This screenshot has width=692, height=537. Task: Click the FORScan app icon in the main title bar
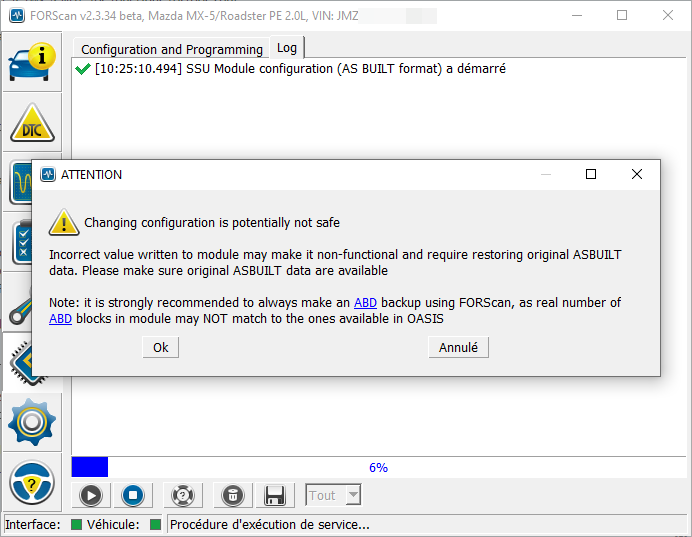17,16
